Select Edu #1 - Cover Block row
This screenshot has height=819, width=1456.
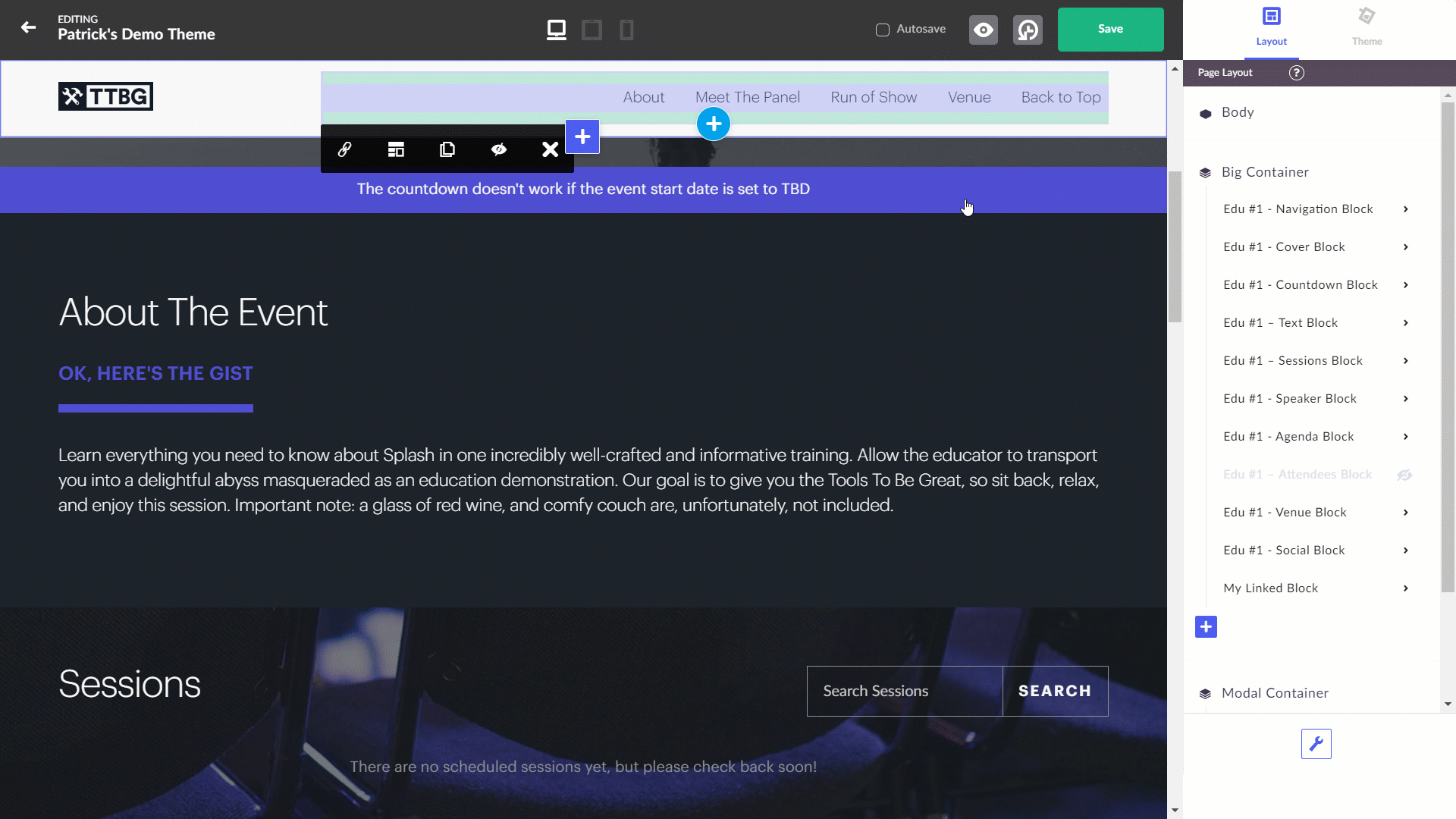(x=1284, y=247)
